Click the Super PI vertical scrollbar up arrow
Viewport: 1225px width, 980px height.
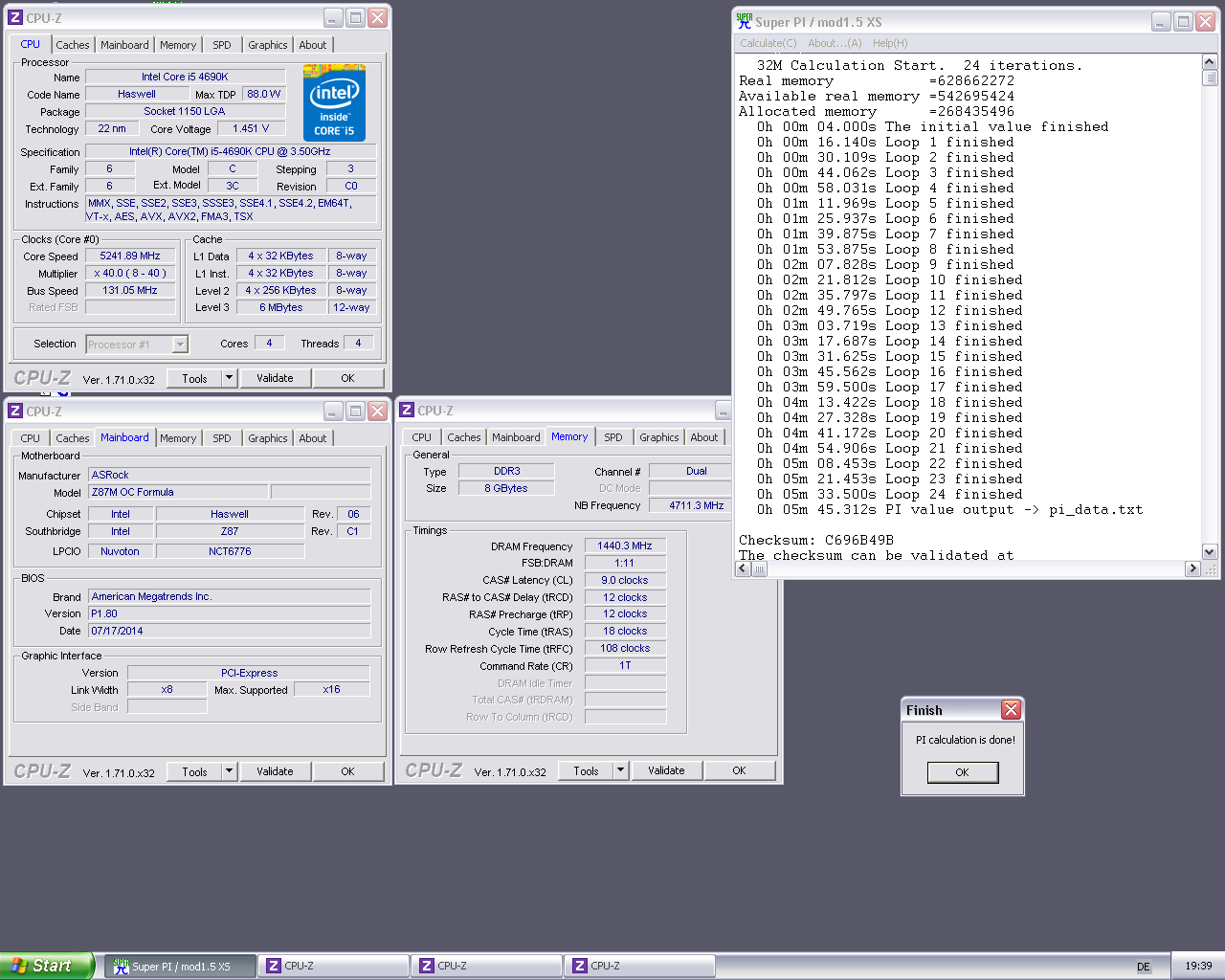1210,61
